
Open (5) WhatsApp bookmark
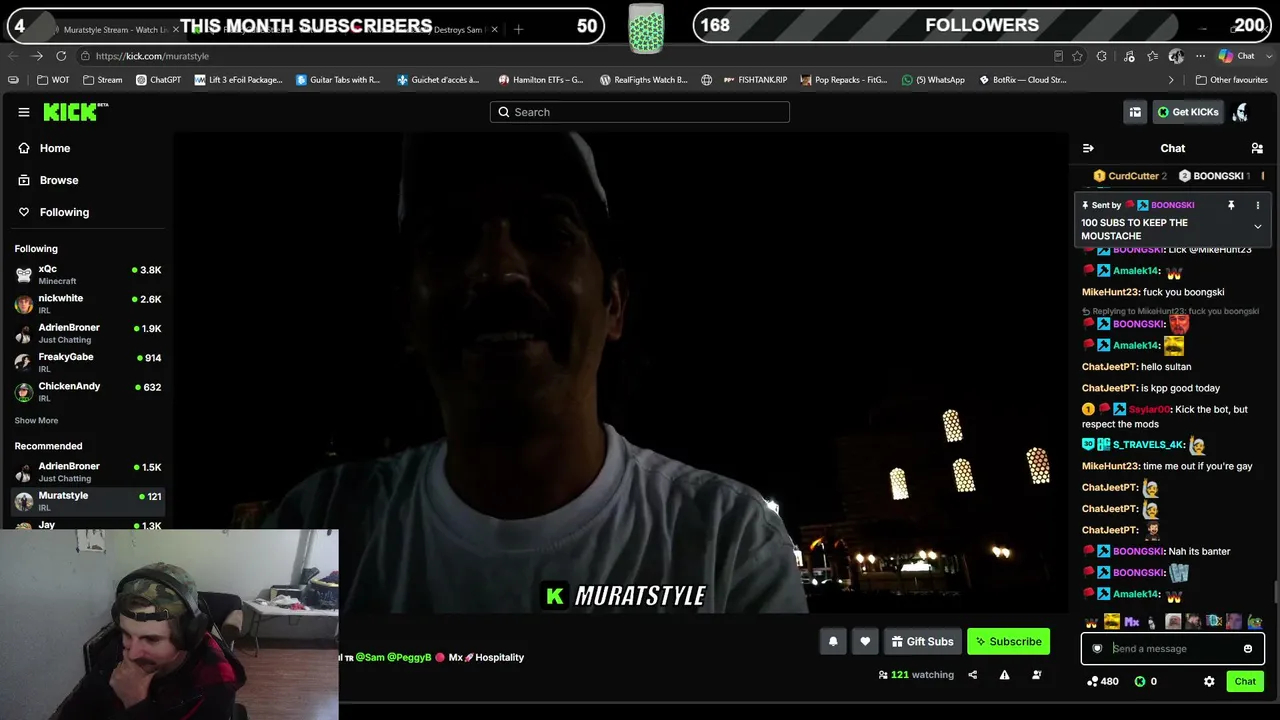(933, 80)
